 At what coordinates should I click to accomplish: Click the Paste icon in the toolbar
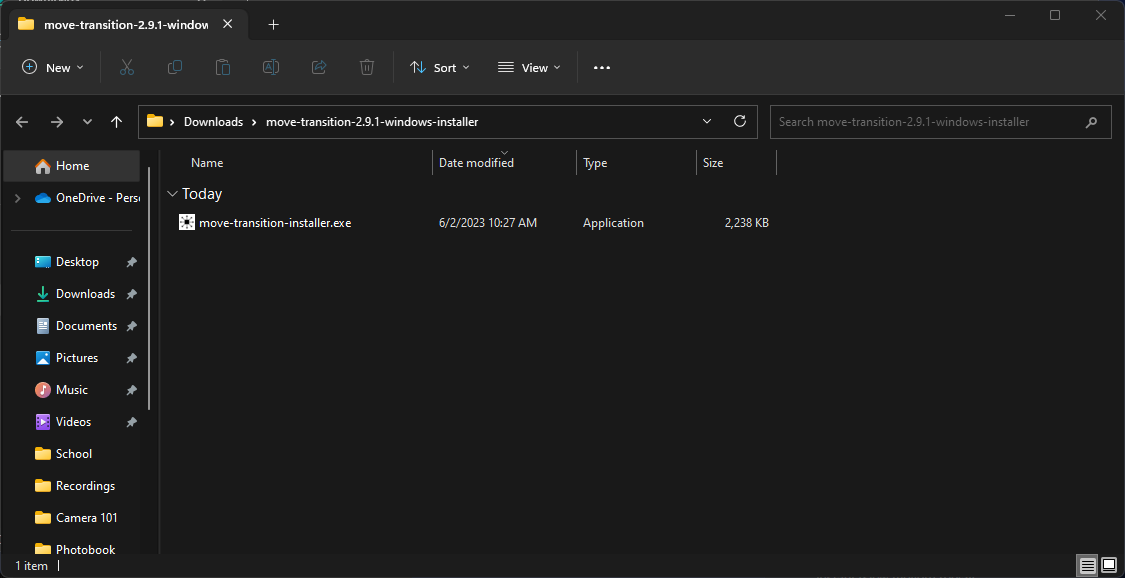pyautogui.click(x=222, y=67)
